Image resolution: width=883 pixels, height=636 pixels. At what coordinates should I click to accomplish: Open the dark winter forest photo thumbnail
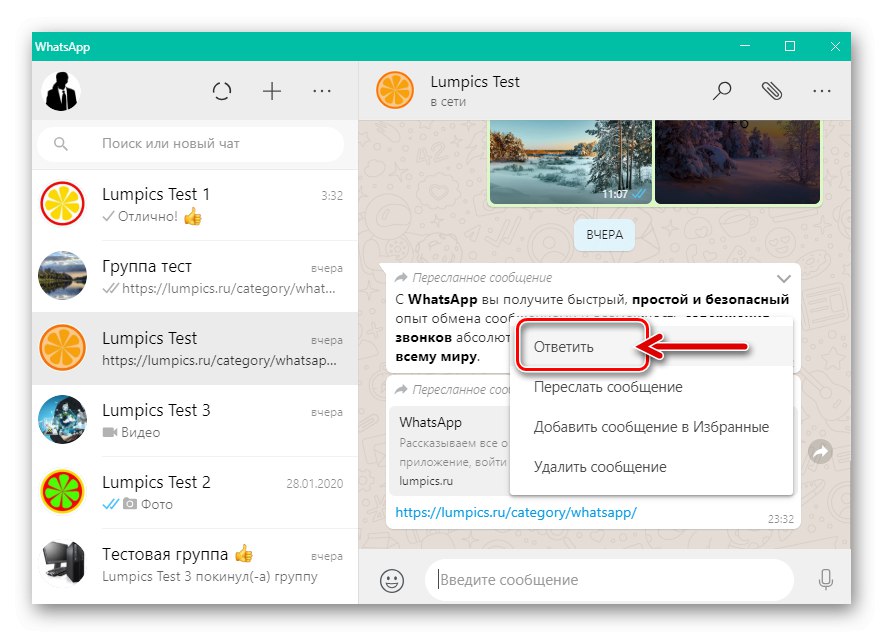(738, 162)
